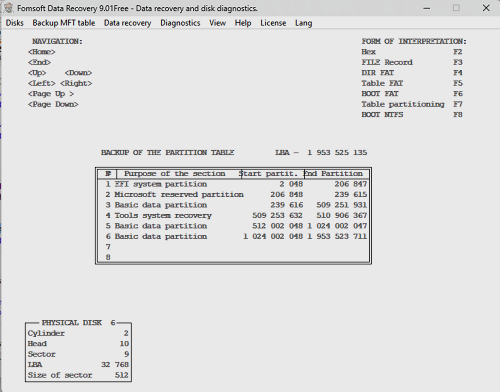Click the Tools system recovery row
The height and width of the screenshot is (392, 500).
[233, 215]
